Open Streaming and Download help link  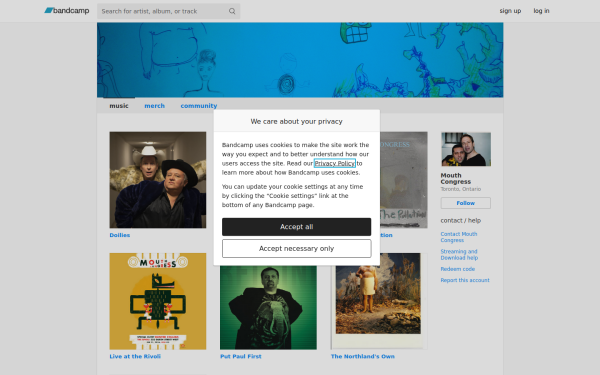click(459, 254)
